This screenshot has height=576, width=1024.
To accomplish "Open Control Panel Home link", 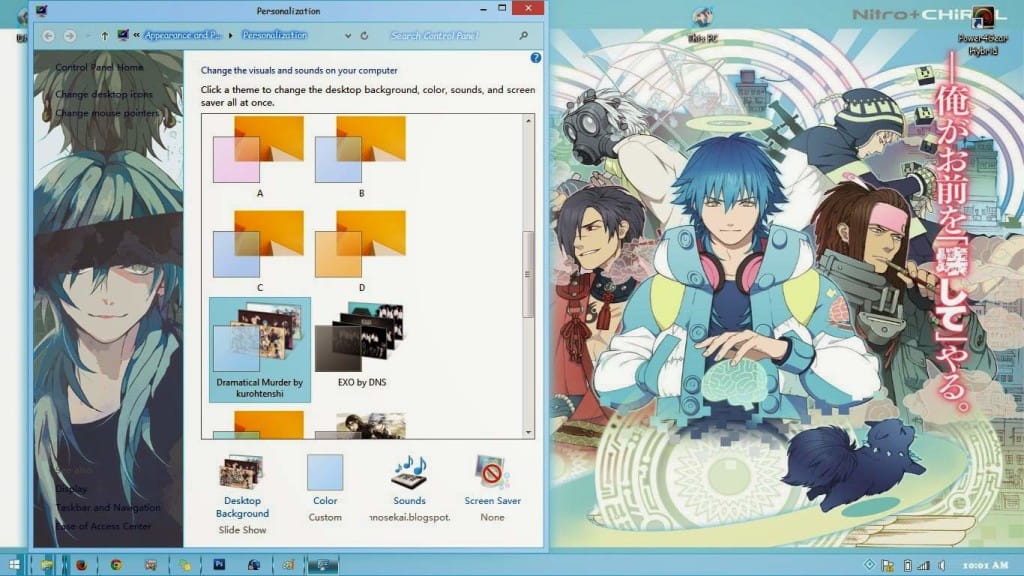I will [x=99, y=67].
